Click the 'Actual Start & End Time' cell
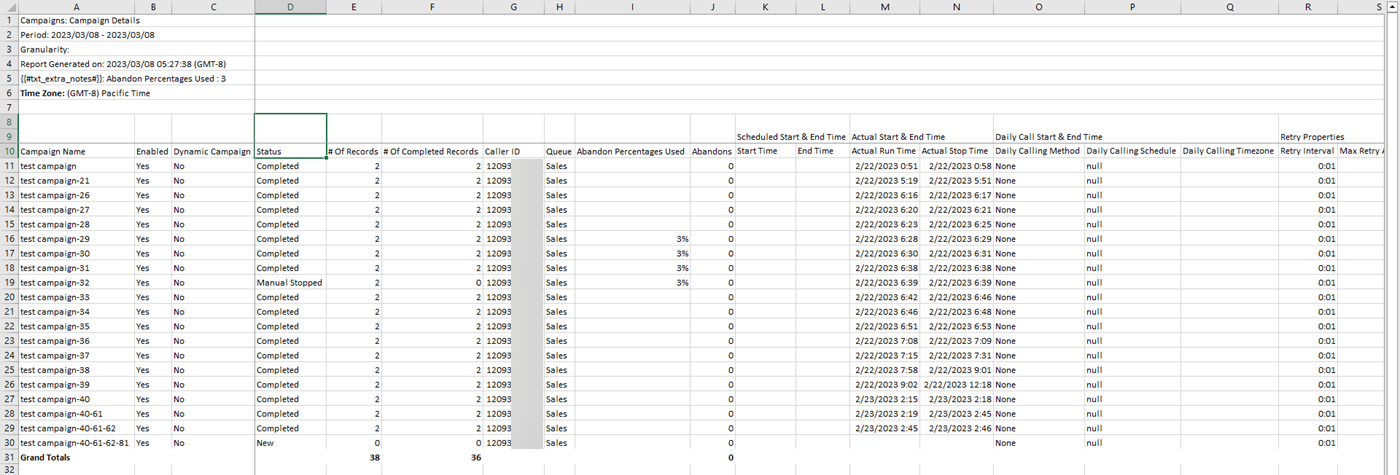The image size is (1400, 475). (898, 137)
